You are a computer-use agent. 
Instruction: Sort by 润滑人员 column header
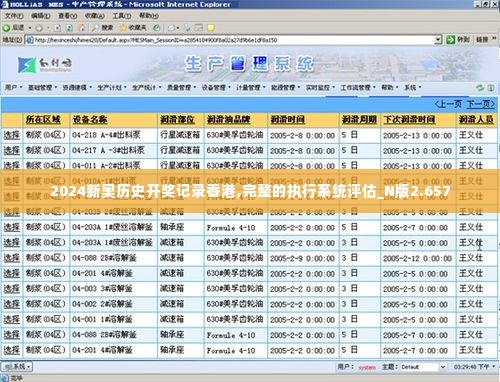(476, 119)
